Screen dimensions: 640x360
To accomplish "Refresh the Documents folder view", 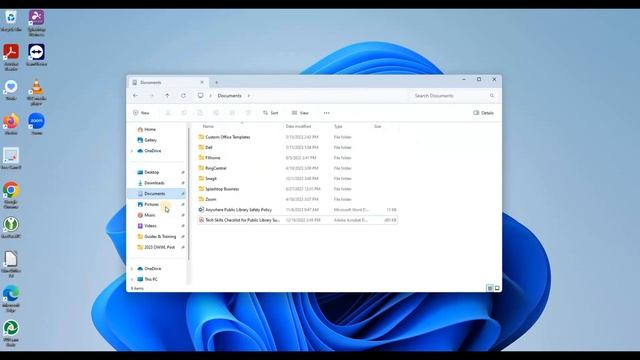I will point(183,96).
